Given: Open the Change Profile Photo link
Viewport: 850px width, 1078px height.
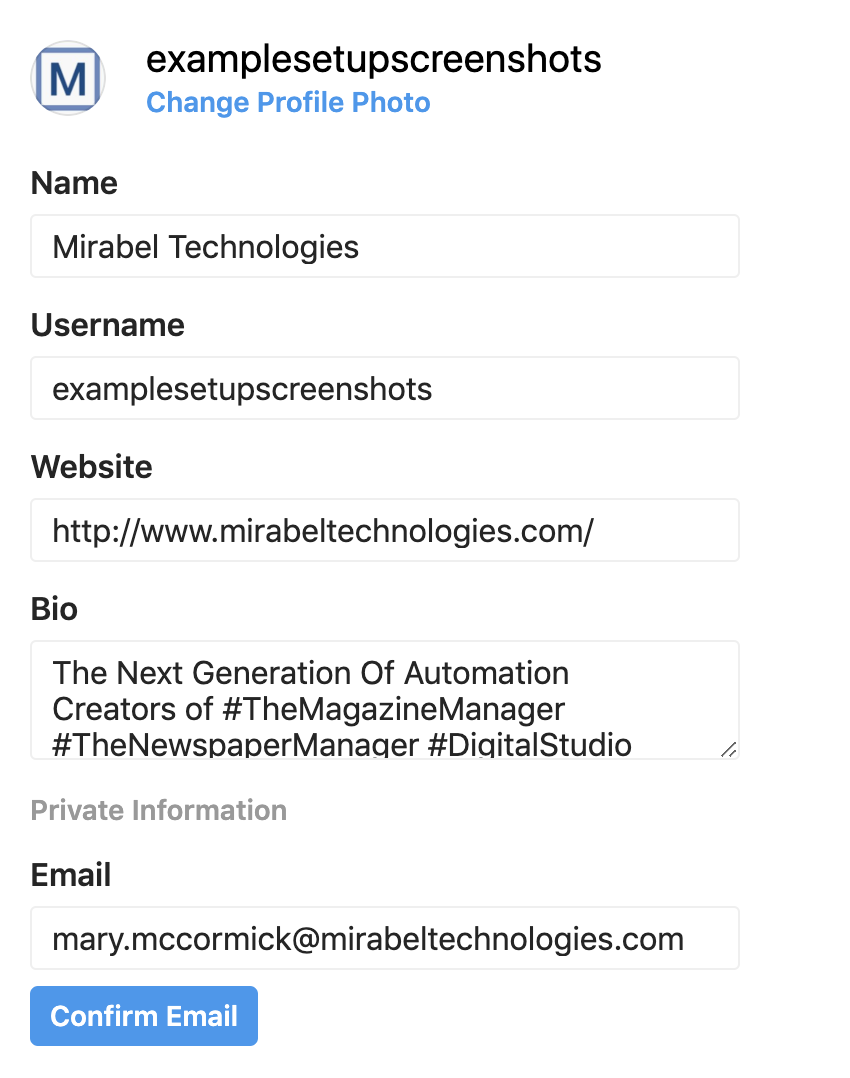Looking at the screenshot, I should pos(288,102).
